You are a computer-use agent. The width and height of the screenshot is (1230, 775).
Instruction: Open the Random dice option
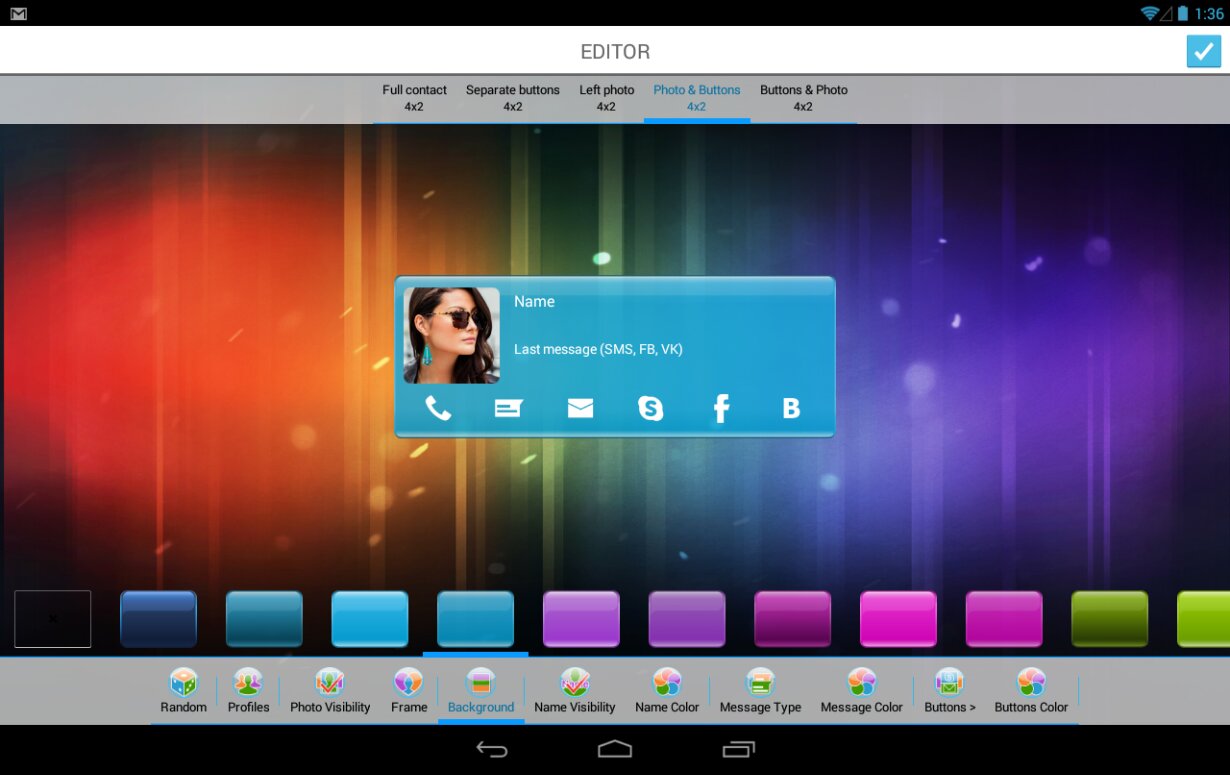184,691
